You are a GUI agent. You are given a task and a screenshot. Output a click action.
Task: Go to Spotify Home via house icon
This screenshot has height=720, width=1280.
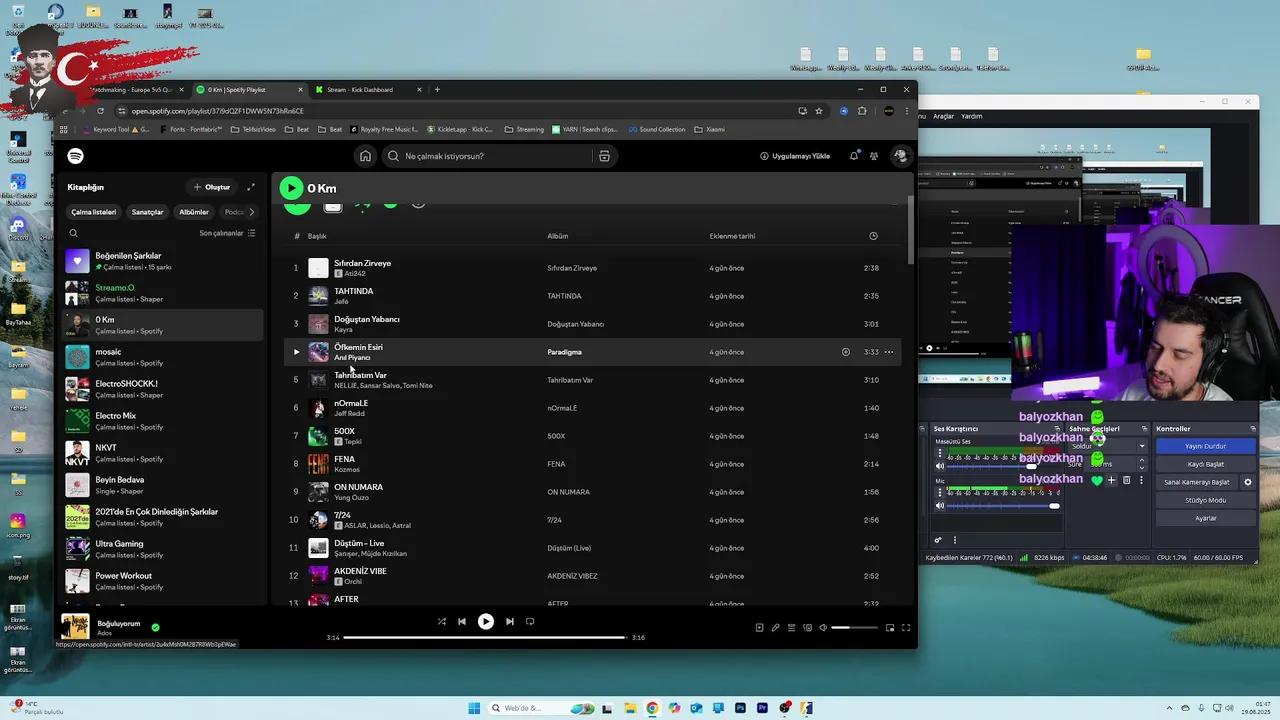(365, 156)
